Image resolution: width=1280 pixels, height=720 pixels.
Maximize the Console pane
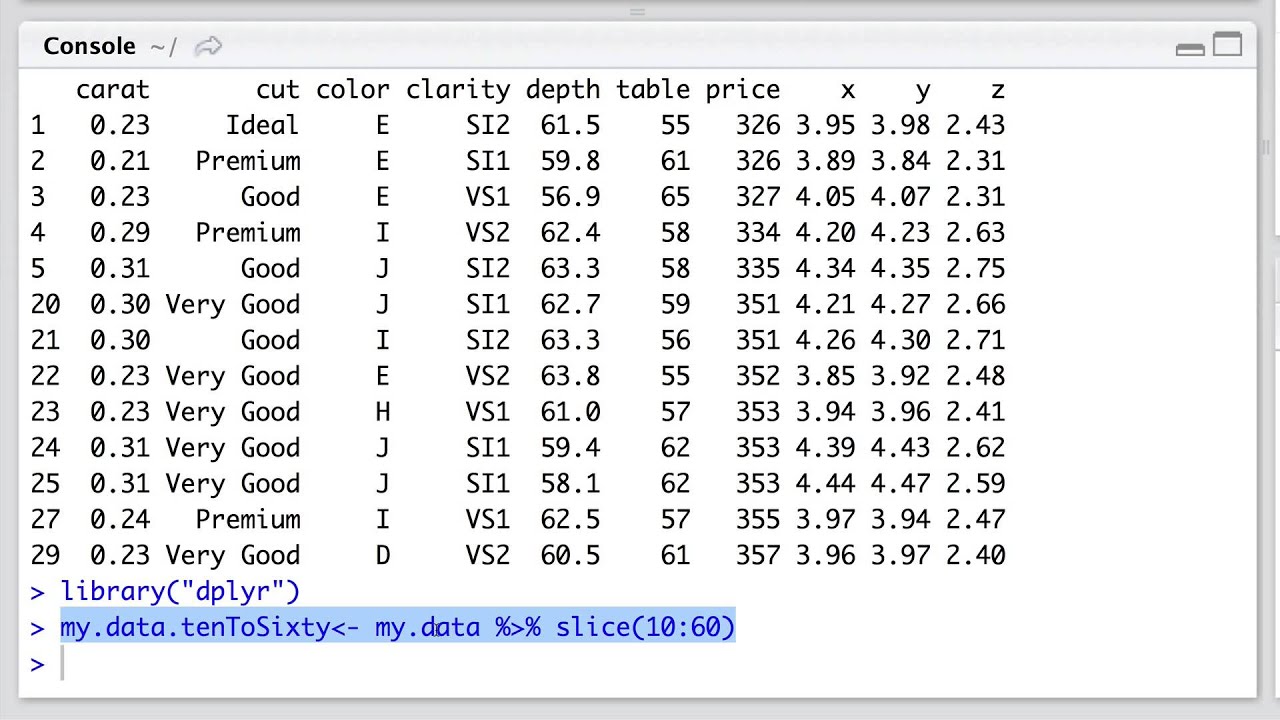coord(1227,45)
